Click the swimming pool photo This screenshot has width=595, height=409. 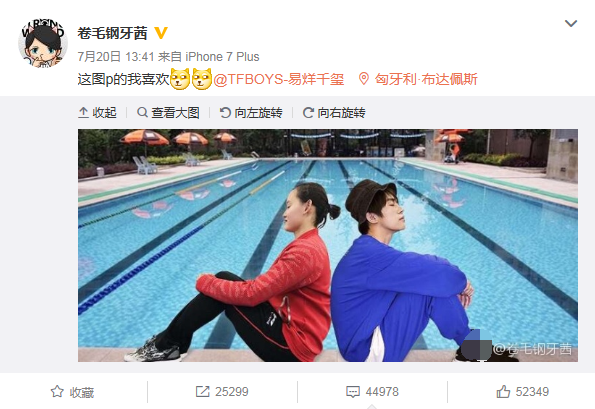click(328, 245)
